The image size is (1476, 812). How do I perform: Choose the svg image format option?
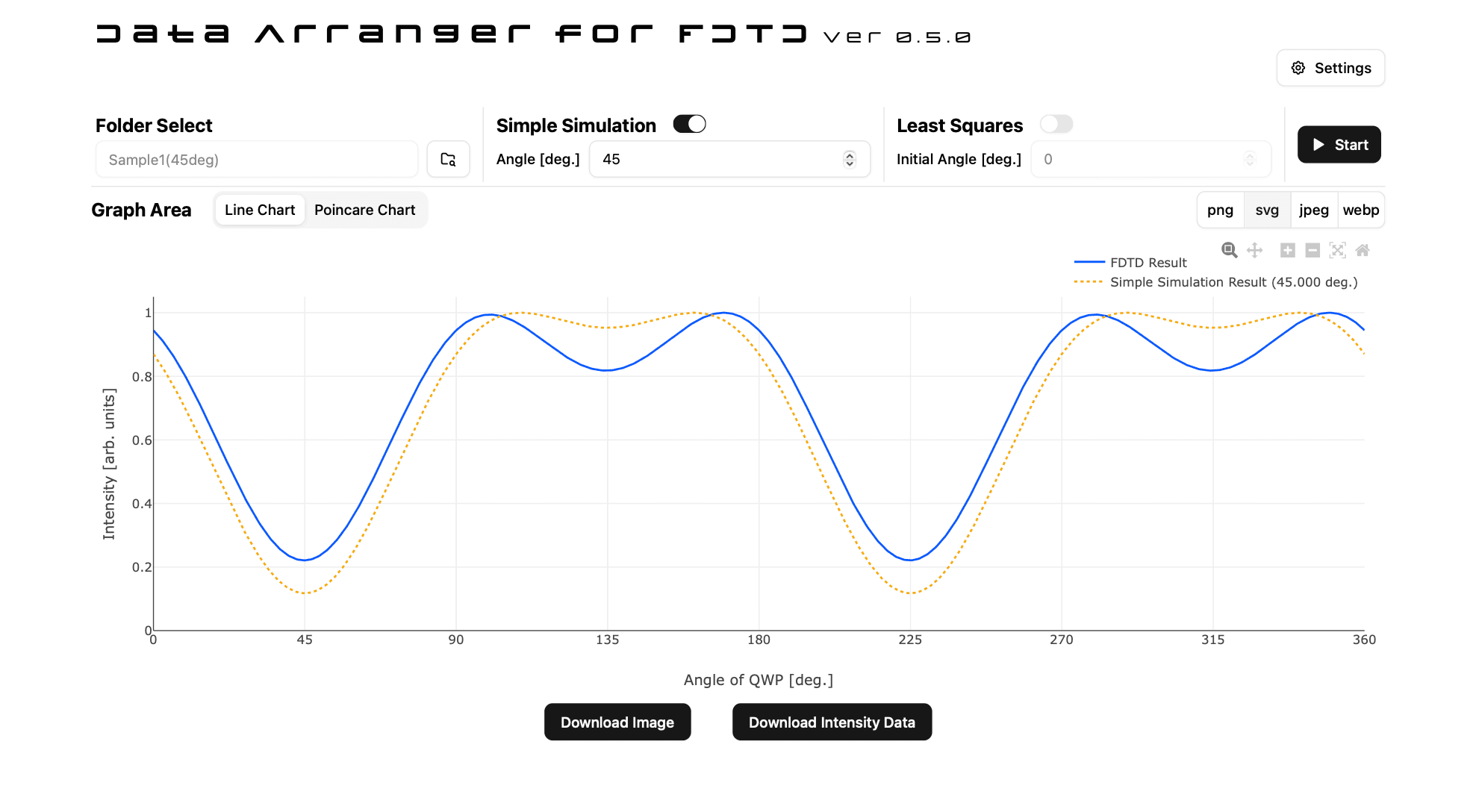tap(1267, 210)
